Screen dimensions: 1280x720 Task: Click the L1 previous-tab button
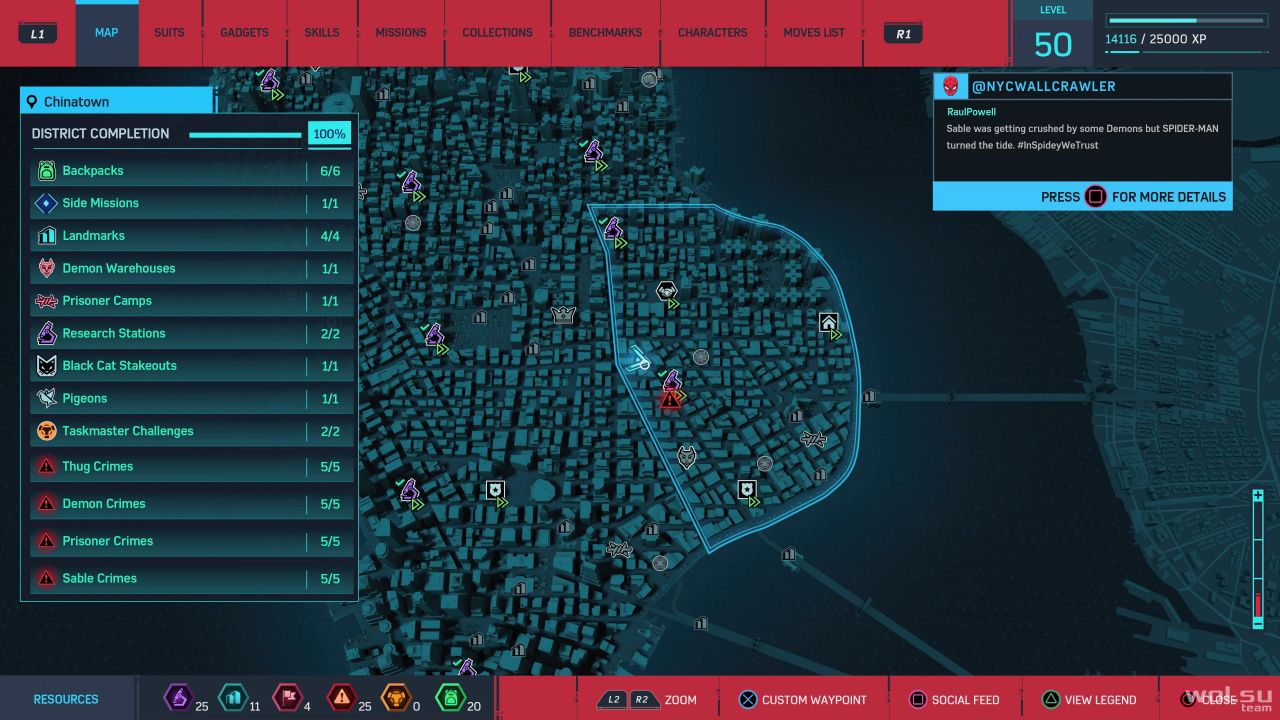pos(38,34)
